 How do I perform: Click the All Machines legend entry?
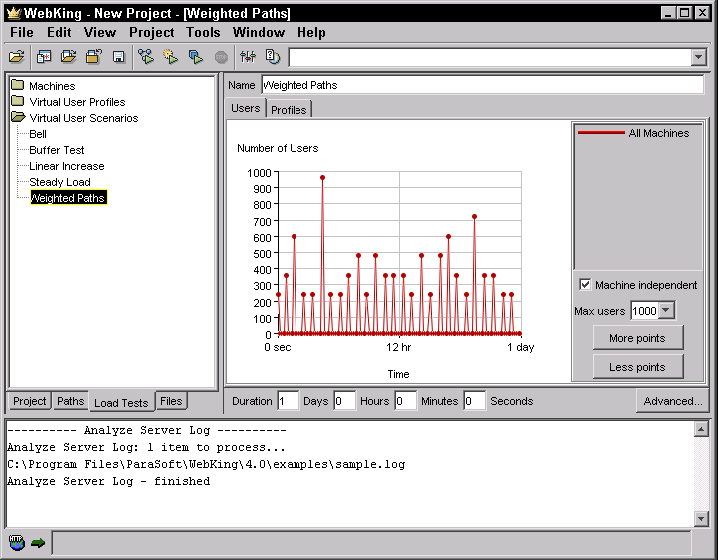pos(634,133)
